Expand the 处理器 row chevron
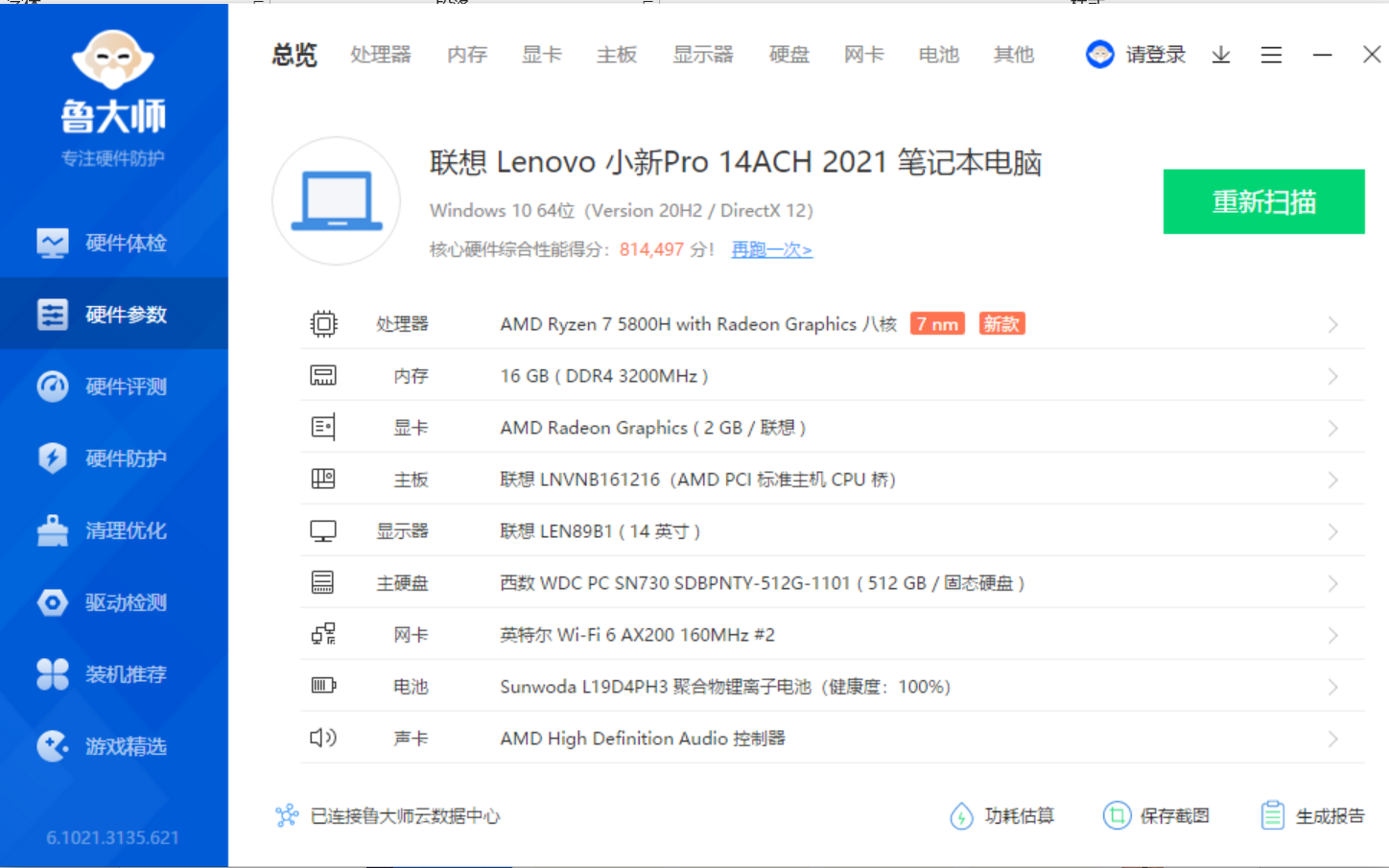The image size is (1389, 868). tap(1333, 325)
